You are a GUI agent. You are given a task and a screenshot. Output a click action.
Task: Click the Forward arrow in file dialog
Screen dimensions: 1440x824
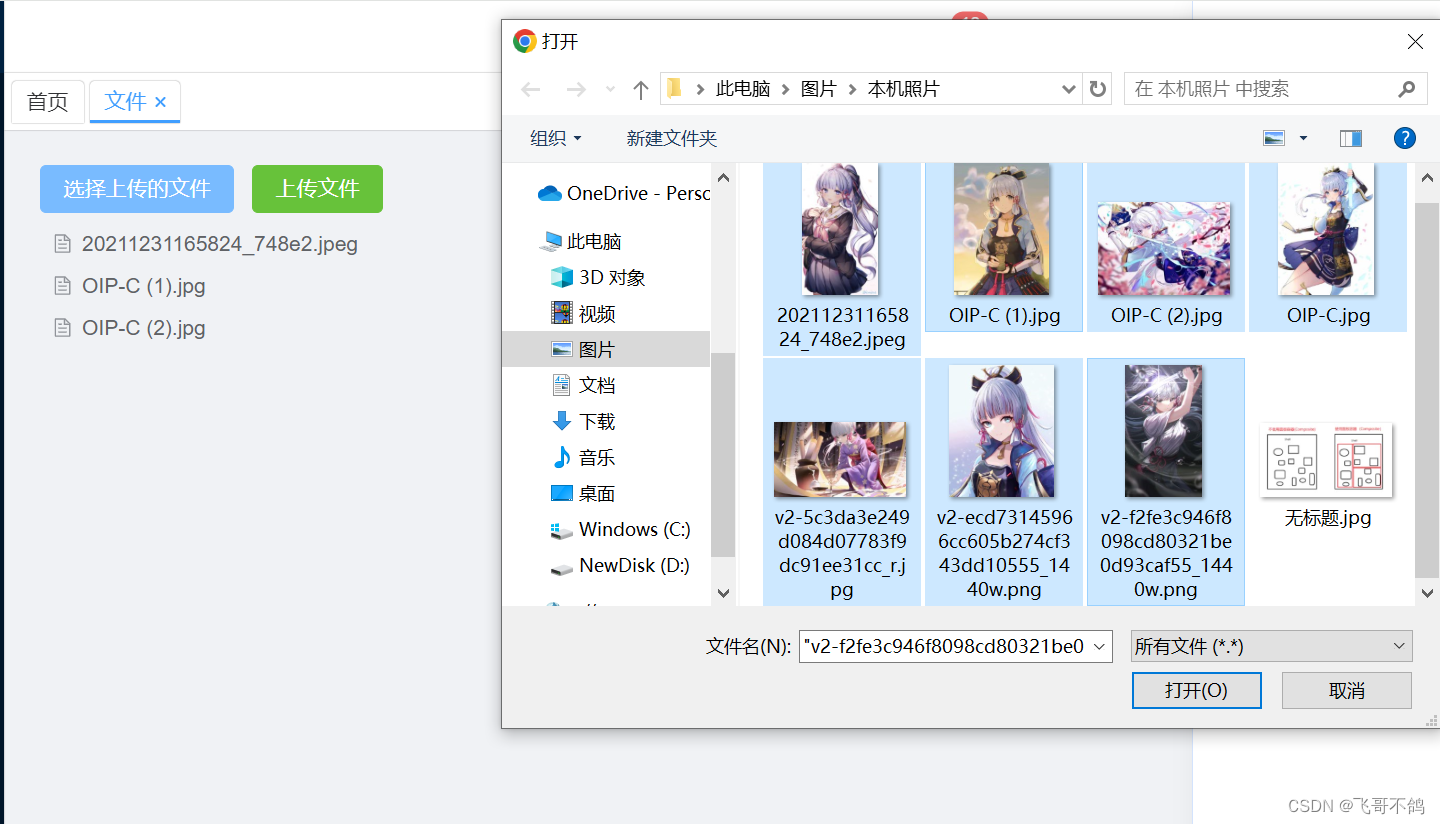coord(576,90)
